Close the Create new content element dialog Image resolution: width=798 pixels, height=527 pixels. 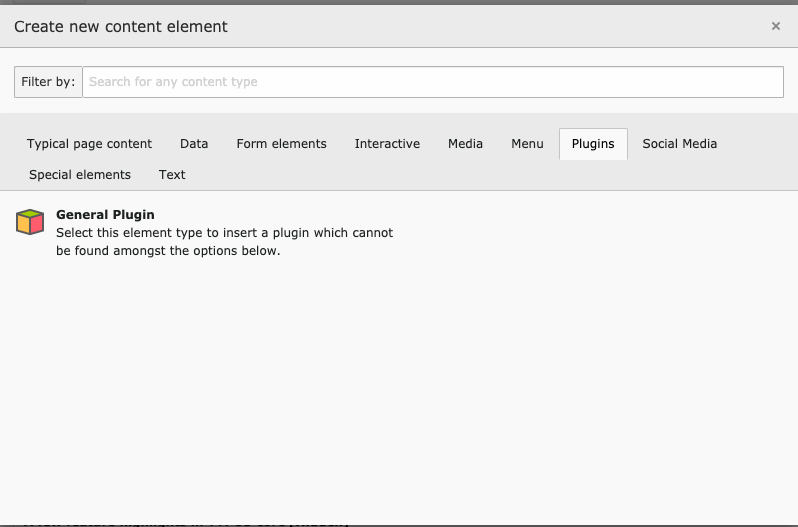click(776, 26)
